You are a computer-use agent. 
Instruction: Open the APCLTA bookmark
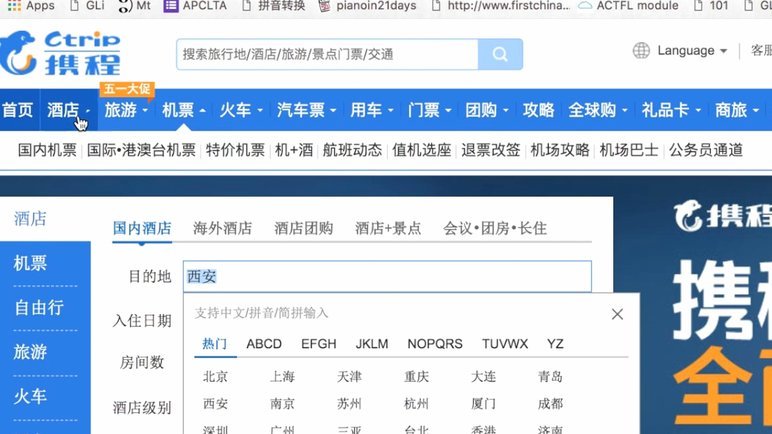pyautogui.click(x=195, y=6)
